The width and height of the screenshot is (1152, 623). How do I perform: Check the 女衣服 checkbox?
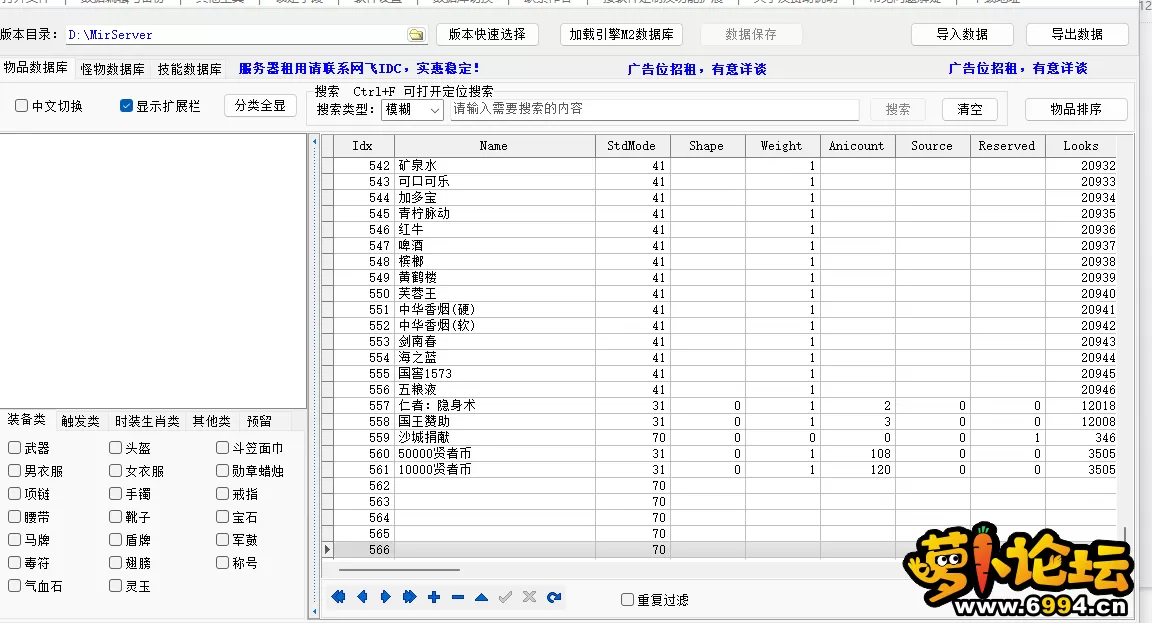click(x=115, y=470)
